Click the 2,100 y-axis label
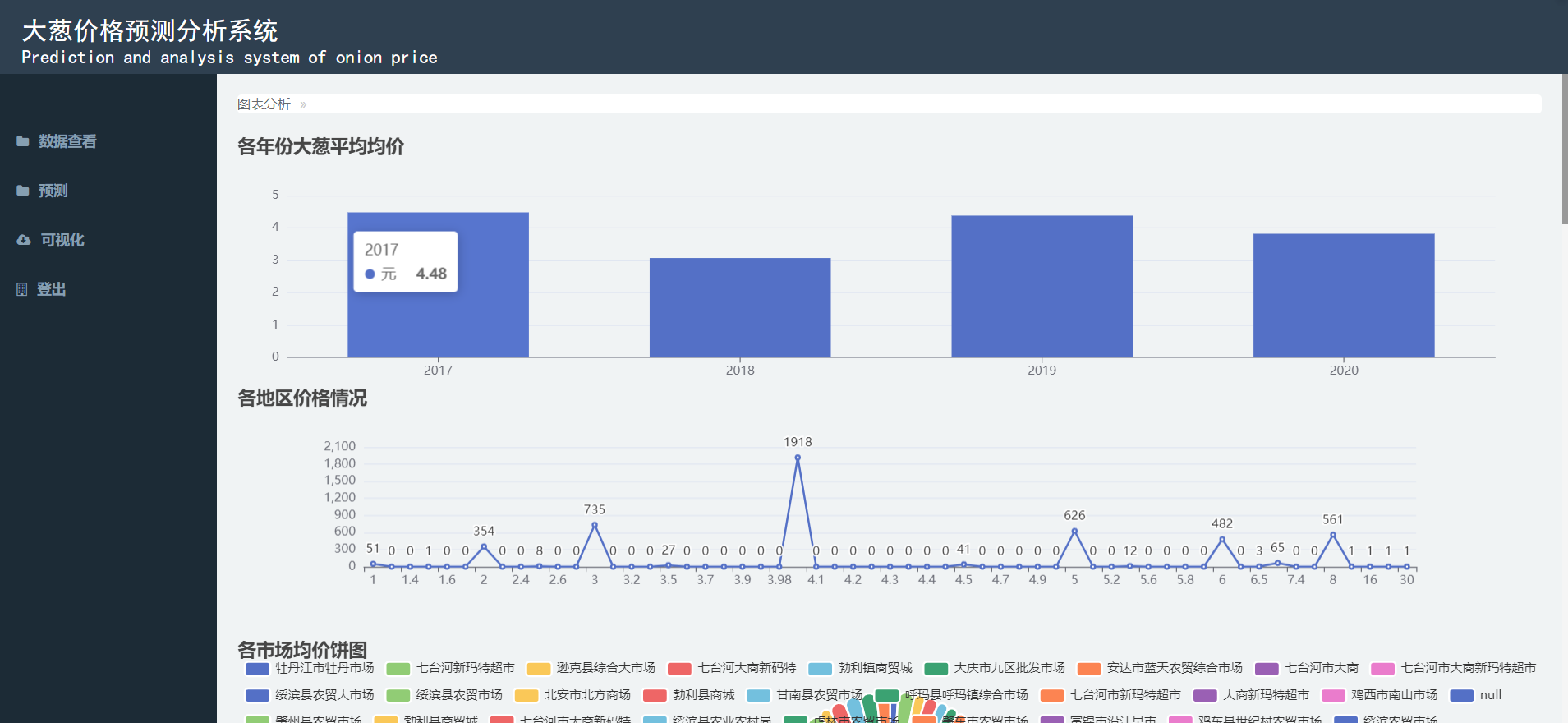Screen dimensions: 1568x723 pos(339,446)
